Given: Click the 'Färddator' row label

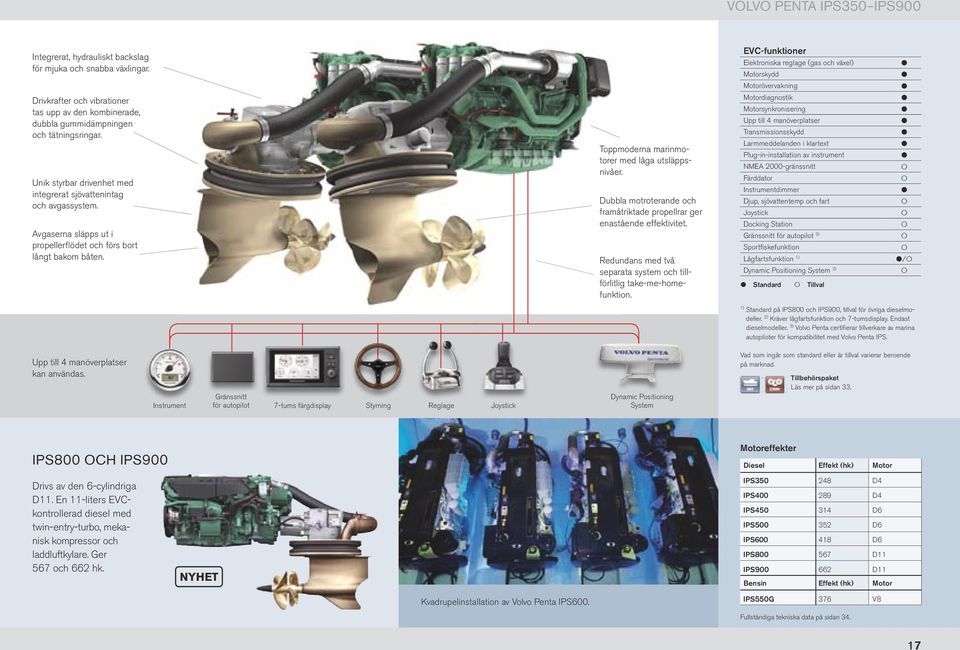Looking at the screenshot, I should pos(758,178).
